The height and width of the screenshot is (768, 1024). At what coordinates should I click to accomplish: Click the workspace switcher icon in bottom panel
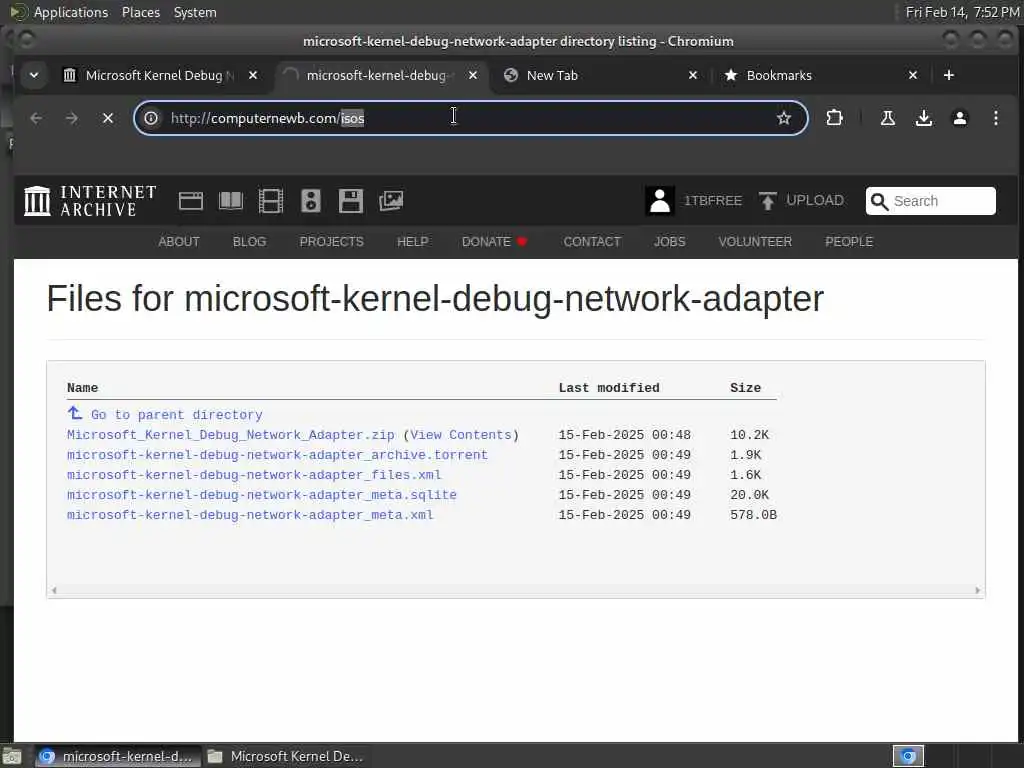coord(908,756)
